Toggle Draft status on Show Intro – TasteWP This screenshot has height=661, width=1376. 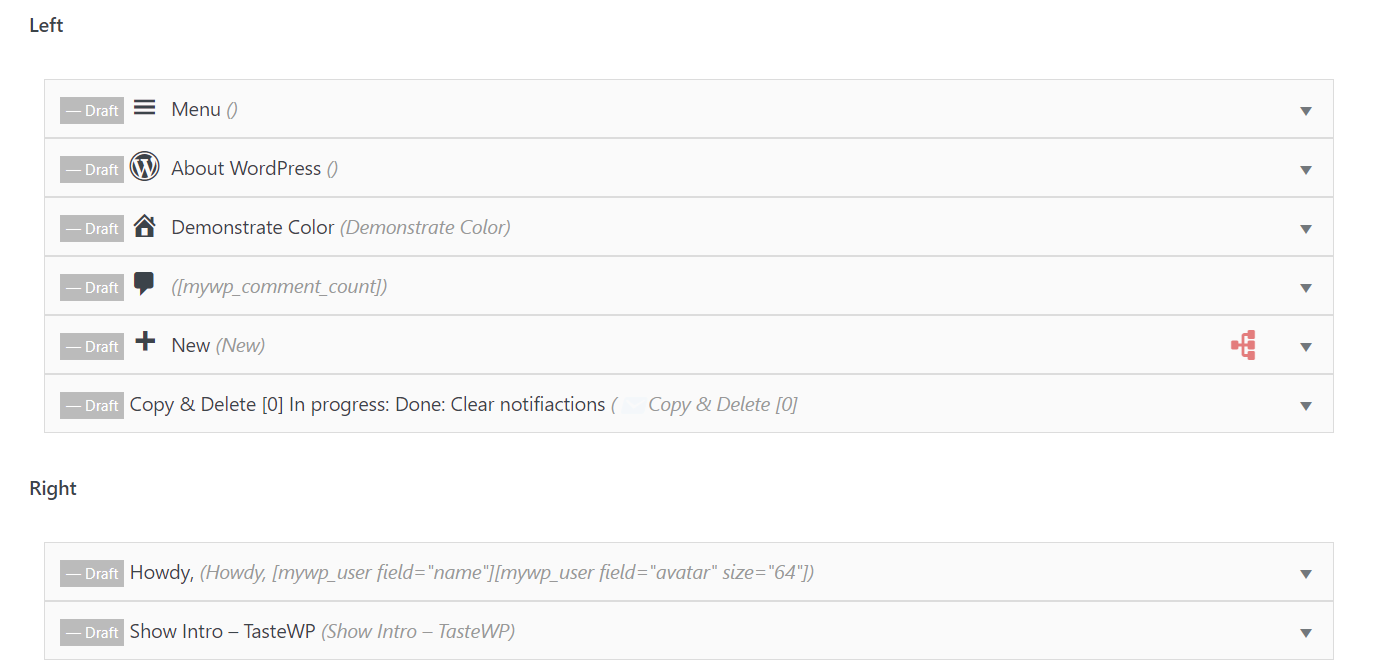pyautogui.click(x=91, y=632)
